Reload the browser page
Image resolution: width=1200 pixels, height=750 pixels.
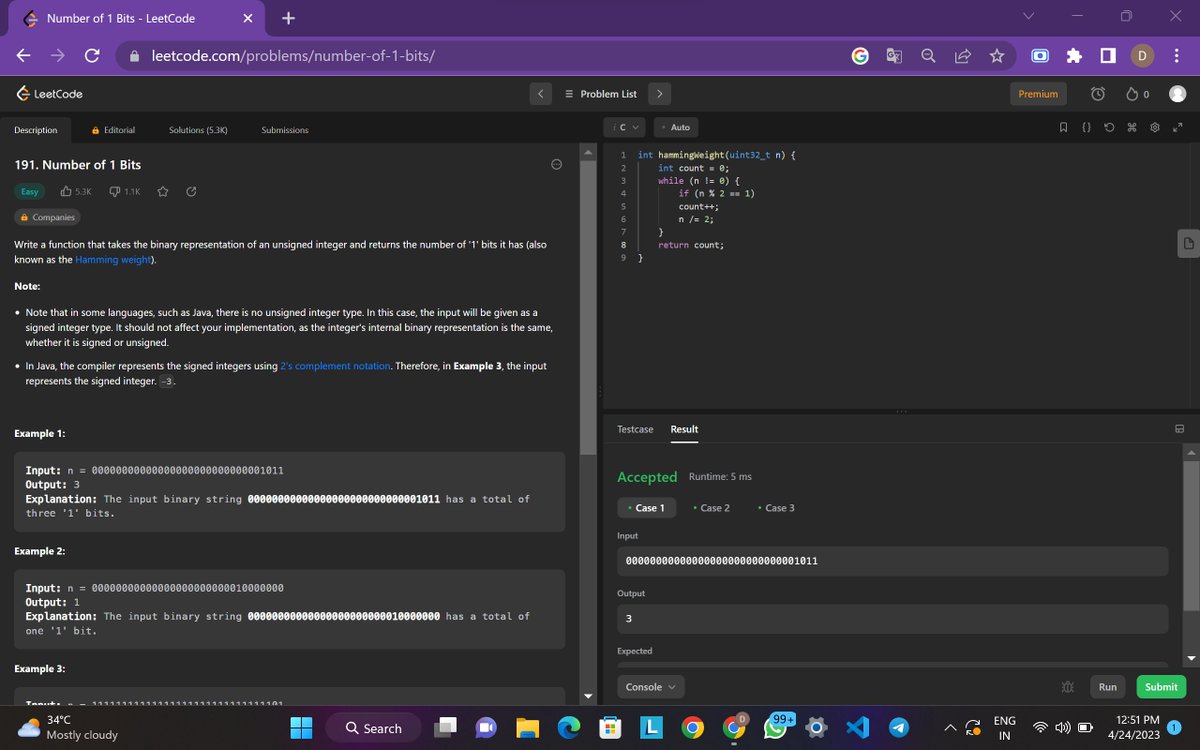91,57
